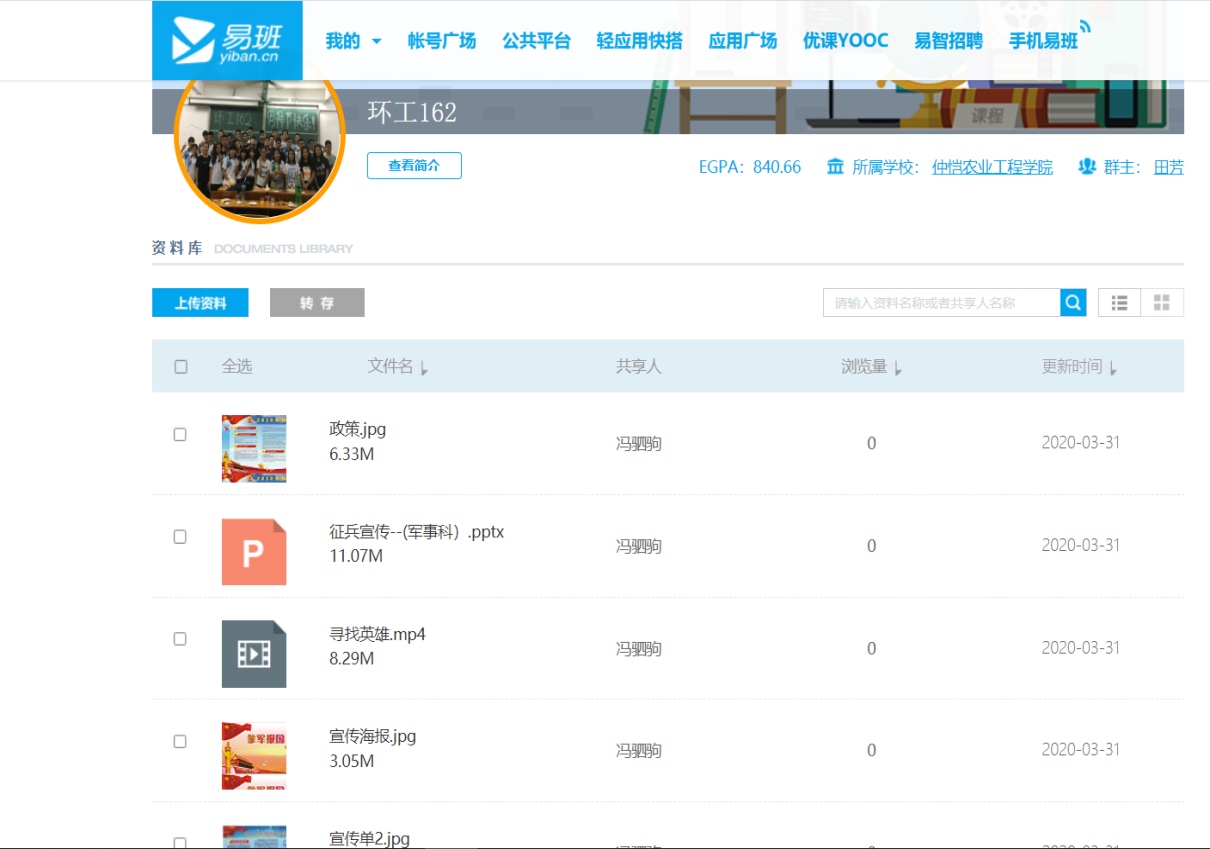
Task: Select the checkbox beside 寻找英雄.mp4
Action: tap(180, 639)
